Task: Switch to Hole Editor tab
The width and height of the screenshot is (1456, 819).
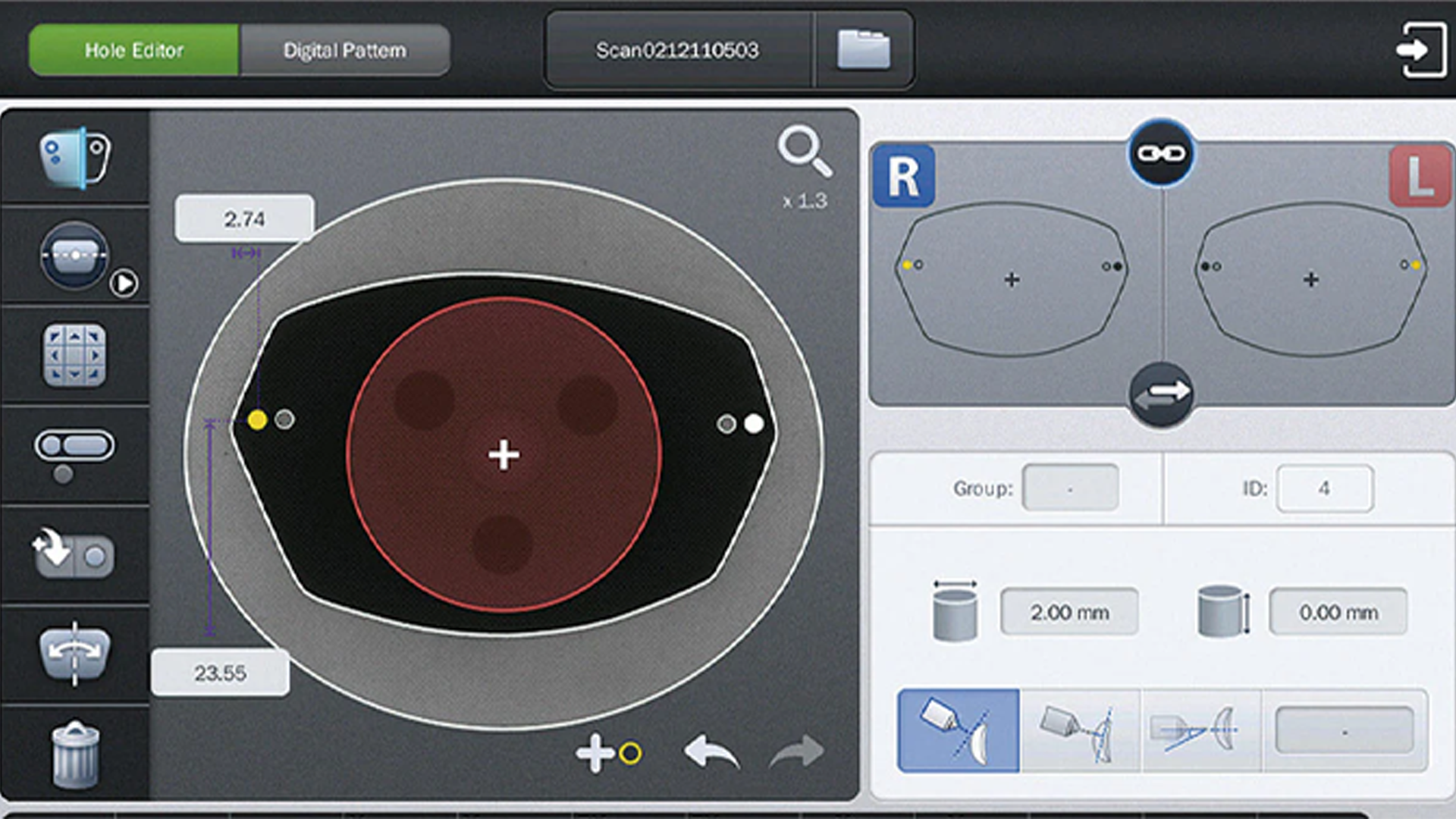Action: (134, 50)
